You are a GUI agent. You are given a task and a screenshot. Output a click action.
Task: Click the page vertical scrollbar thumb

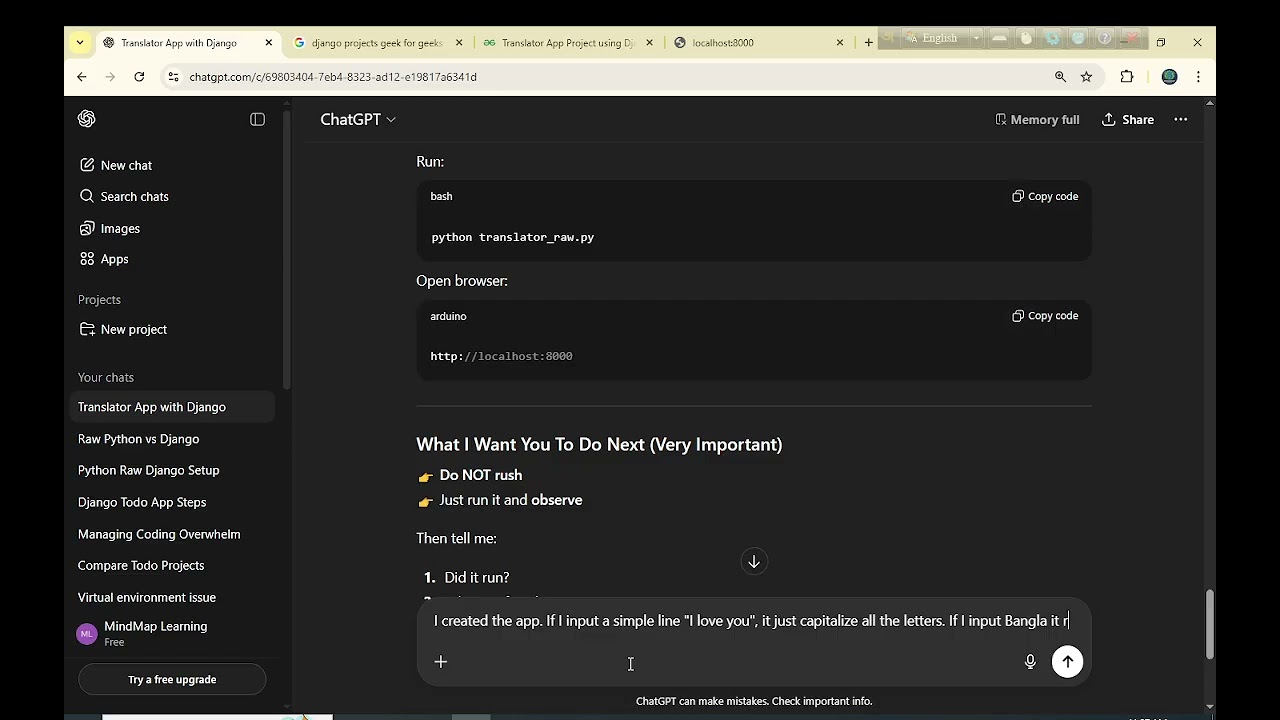click(1210, 624)
